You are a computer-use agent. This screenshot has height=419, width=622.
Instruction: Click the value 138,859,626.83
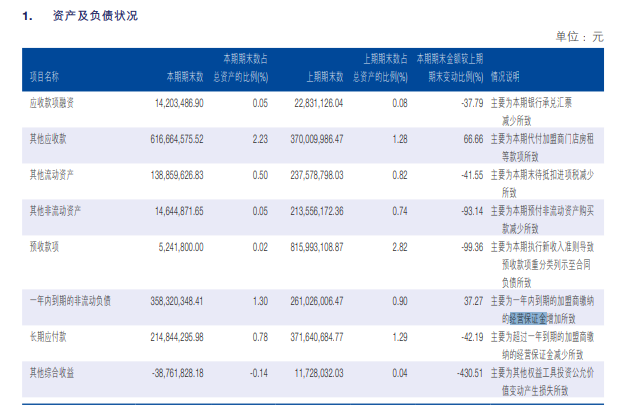pos(177,175)
